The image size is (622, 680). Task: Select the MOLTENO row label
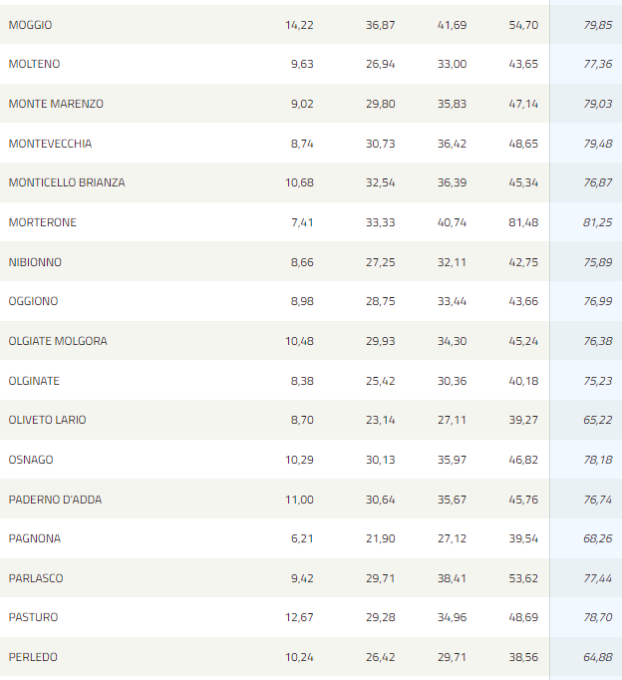(x=34, y=64)
